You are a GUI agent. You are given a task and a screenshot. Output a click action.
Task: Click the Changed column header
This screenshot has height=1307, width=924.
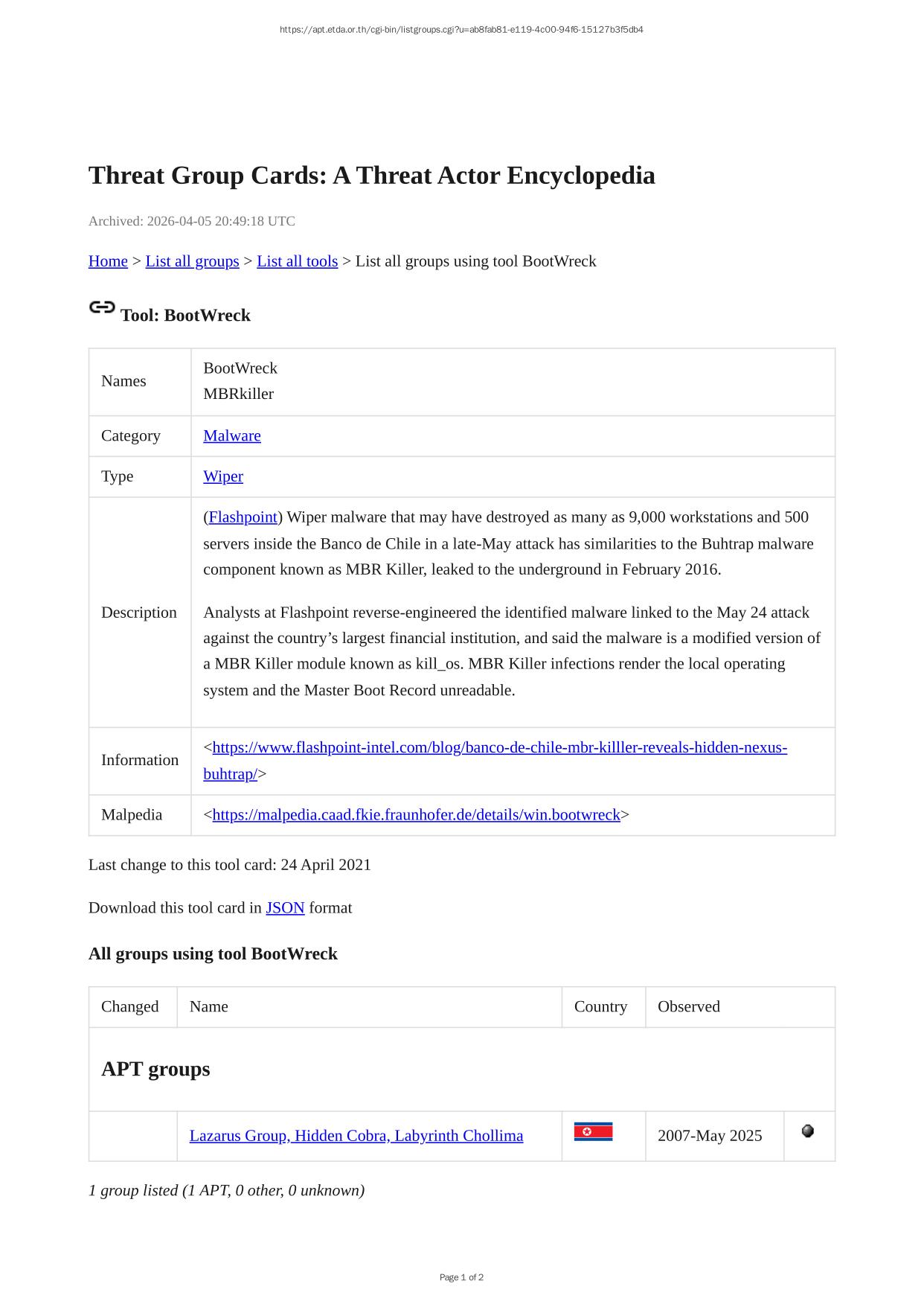pos(130,1007)
